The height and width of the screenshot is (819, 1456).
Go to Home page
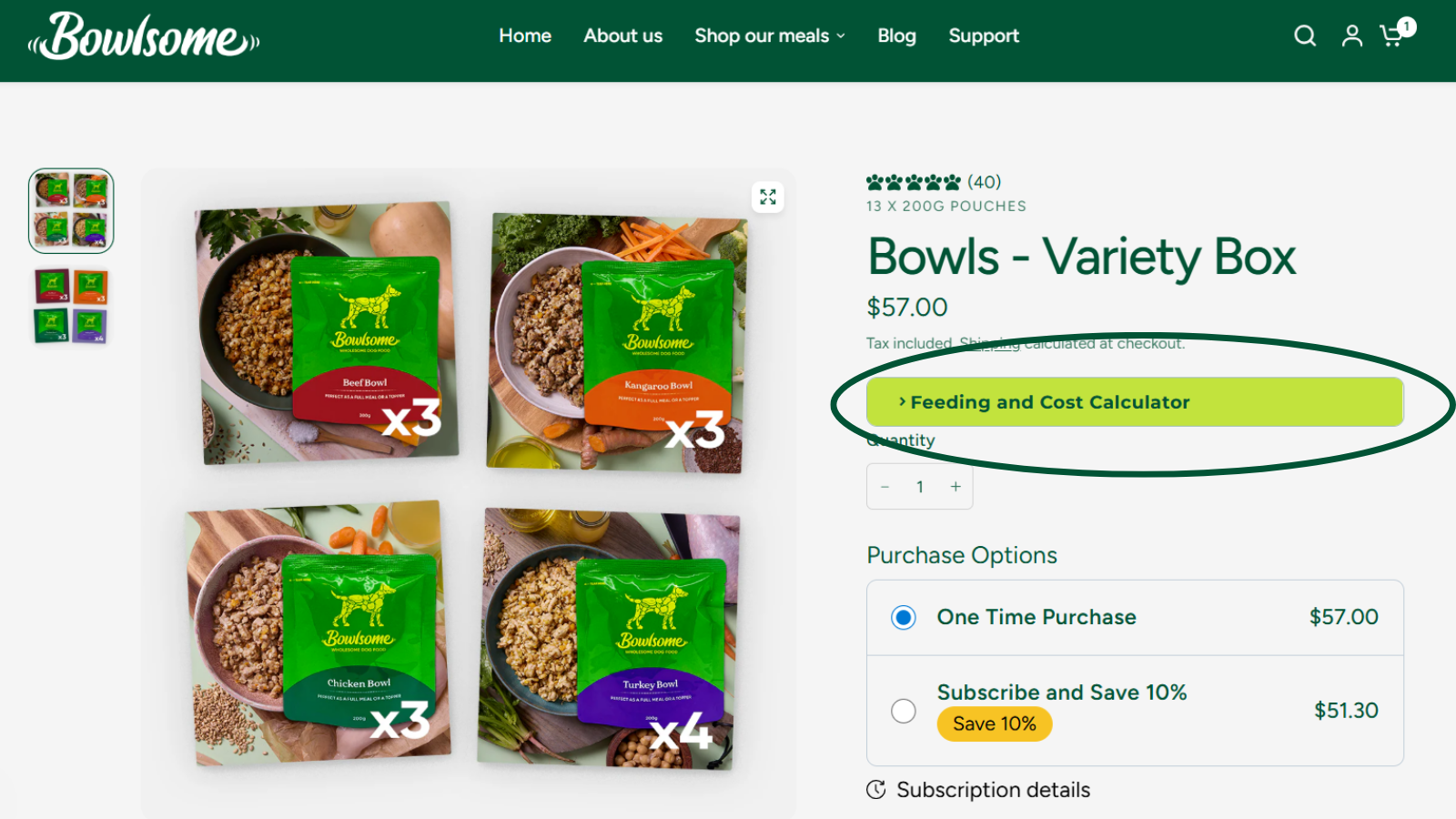[525, 35]
